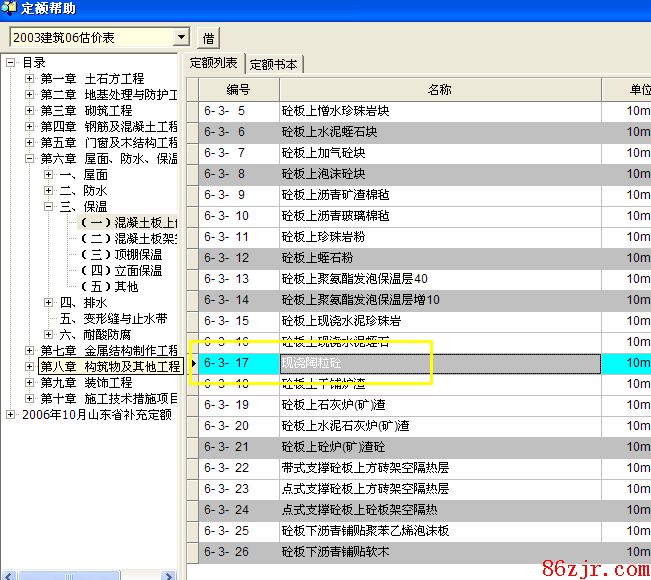Viewport: 651px width, 580px height.
Task: Click the tree panel horizontal scrollbar
Action: (x=90, y=573)
